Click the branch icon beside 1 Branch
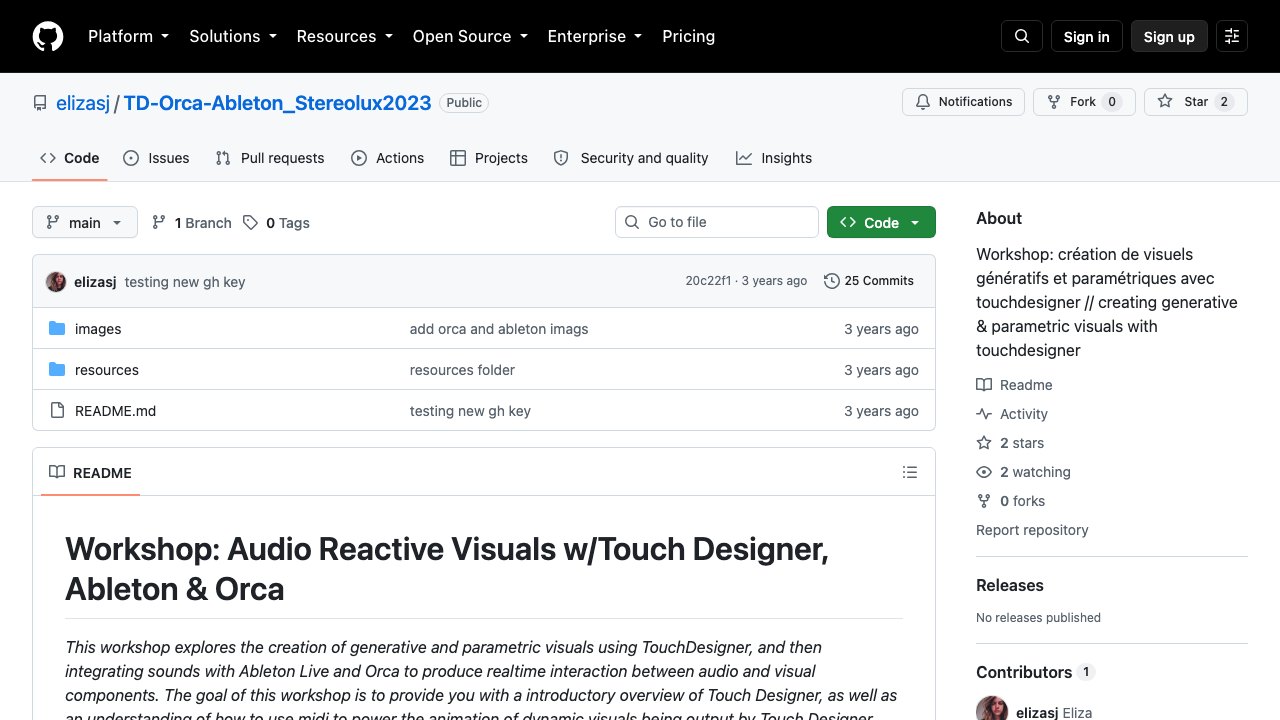 pos(159,223)
